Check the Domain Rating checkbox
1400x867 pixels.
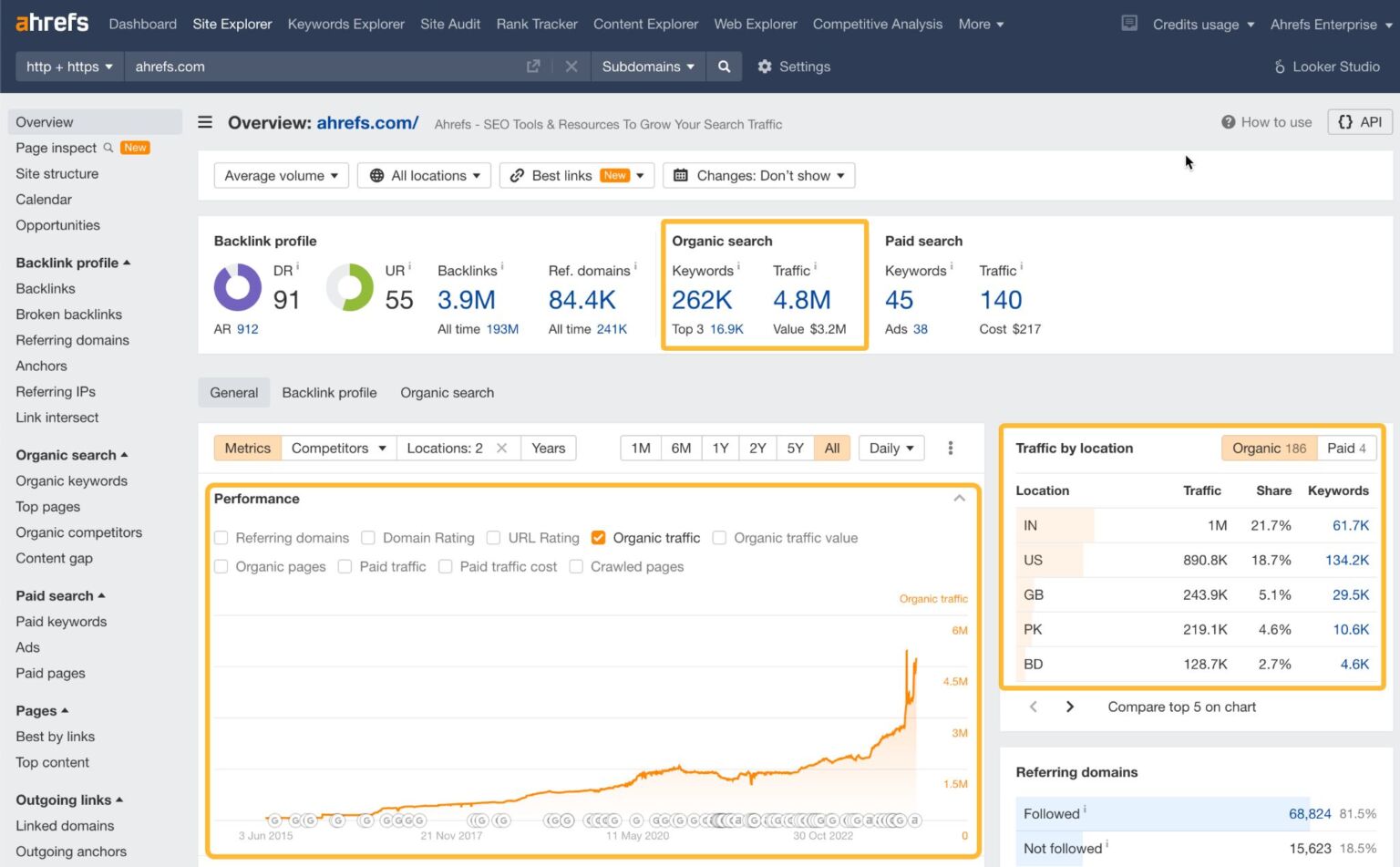point(368,538)
